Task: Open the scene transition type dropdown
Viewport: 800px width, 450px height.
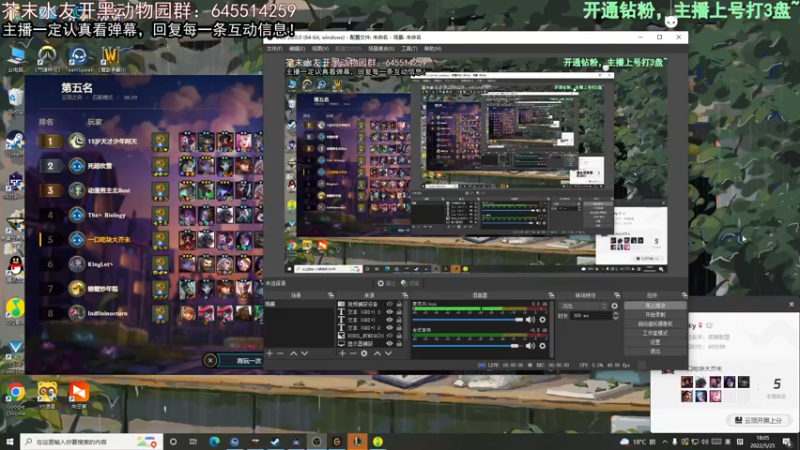Action: click(584, 306)
